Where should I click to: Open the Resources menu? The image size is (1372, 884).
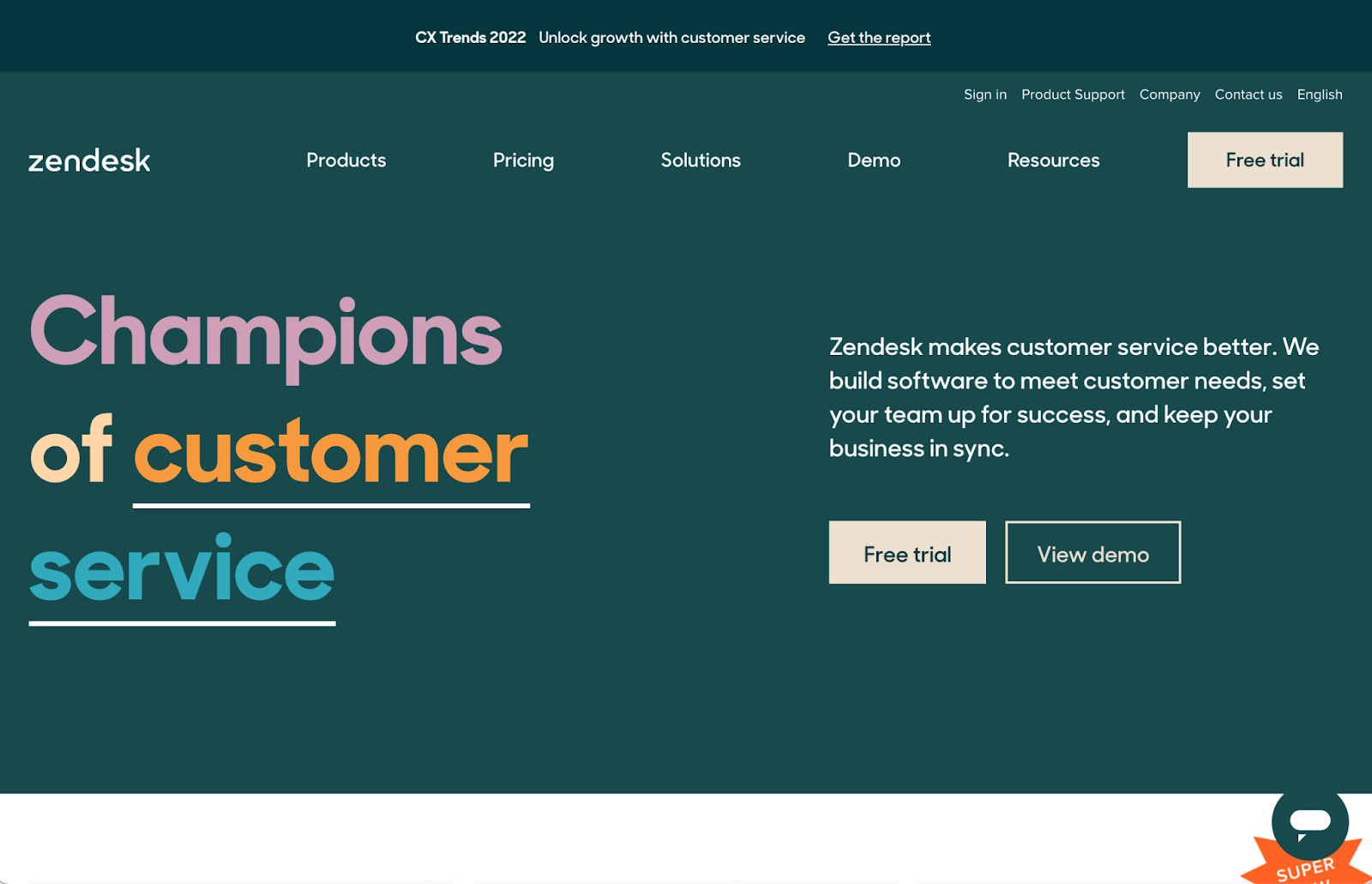(1053, 160)
